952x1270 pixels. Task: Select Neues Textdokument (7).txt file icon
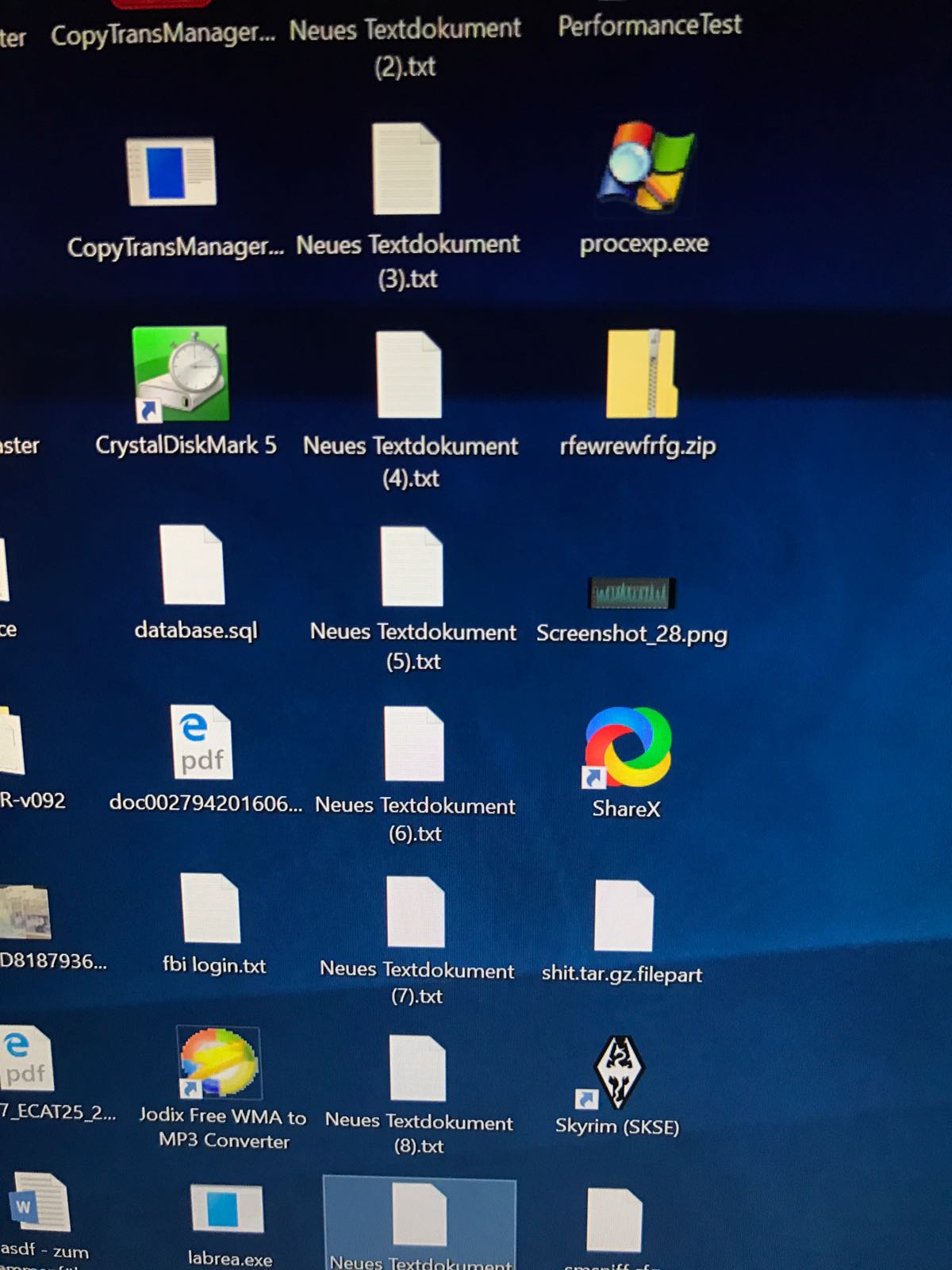tap(416, 912)
